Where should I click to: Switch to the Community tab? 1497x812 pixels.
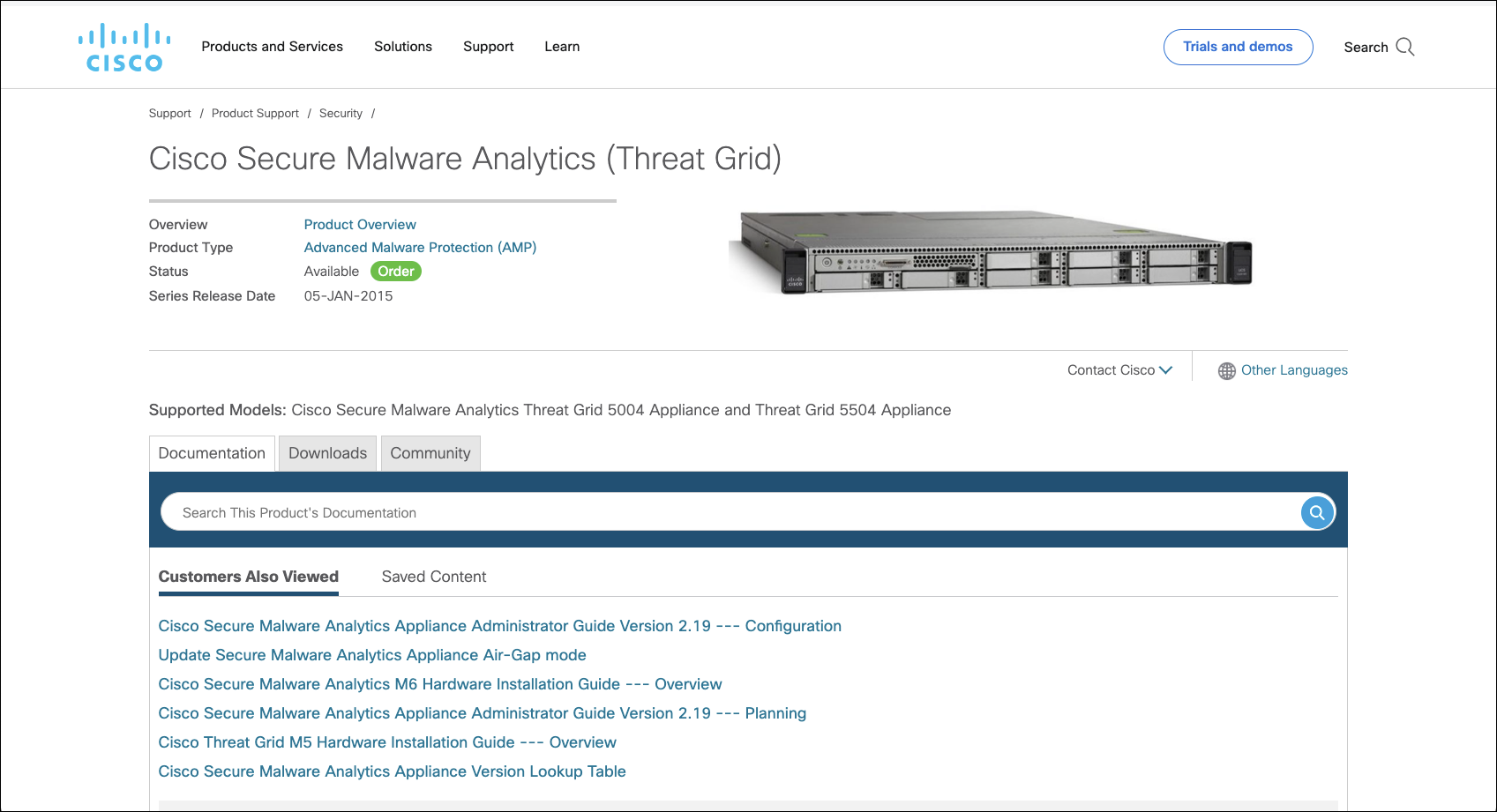coord(430,452)
